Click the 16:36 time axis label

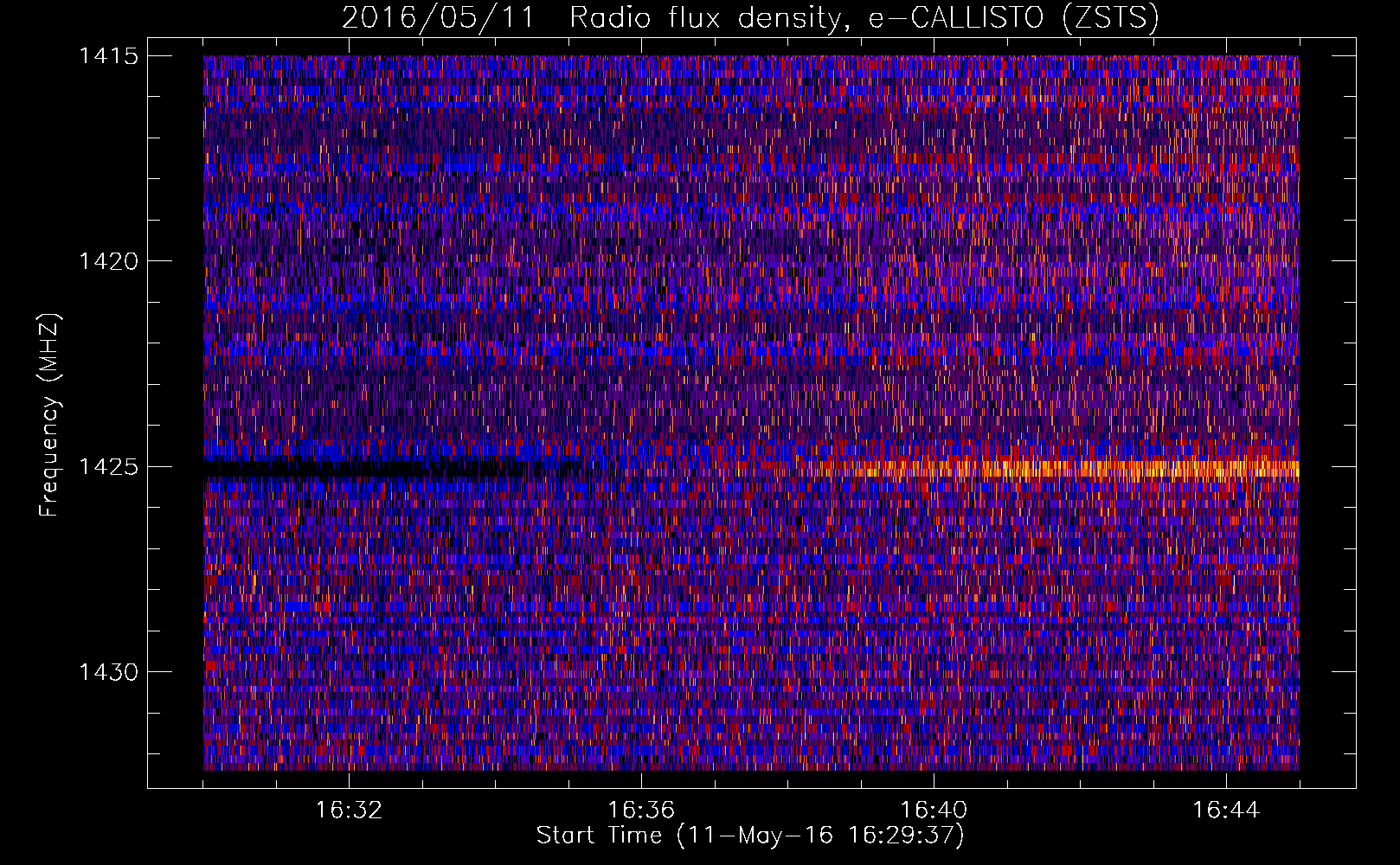pyautogui.click(x=641, y=811)
